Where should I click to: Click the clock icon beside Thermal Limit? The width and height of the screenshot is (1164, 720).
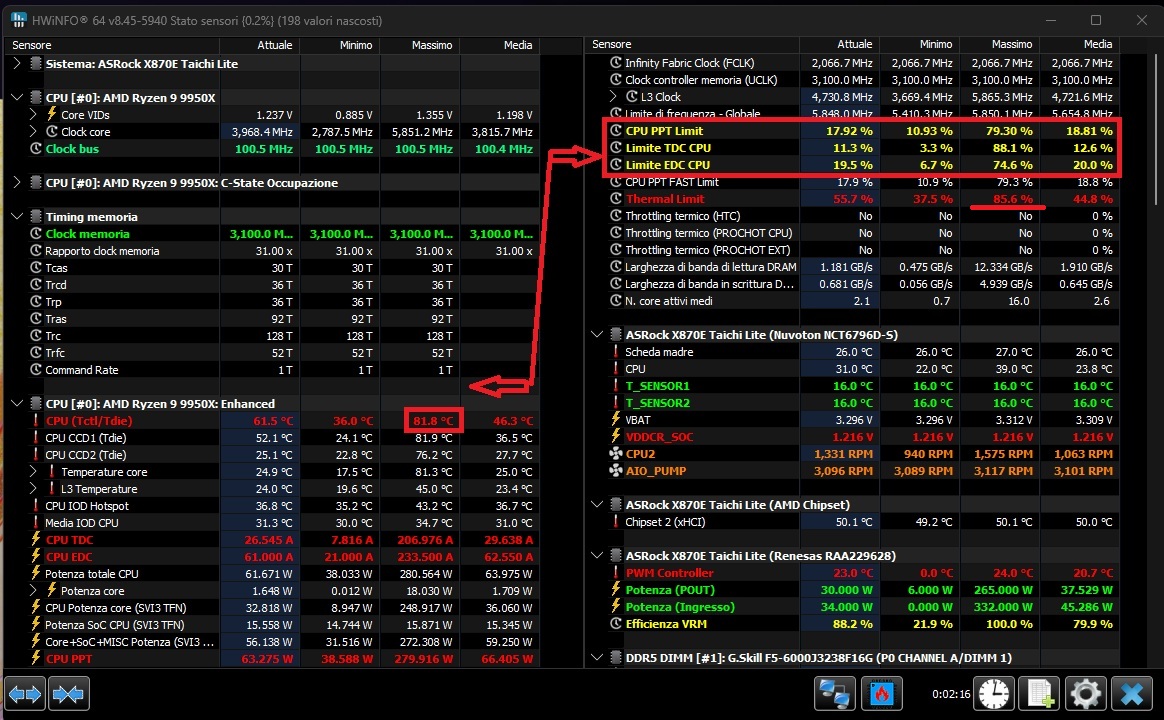click(x=615, y=198)
